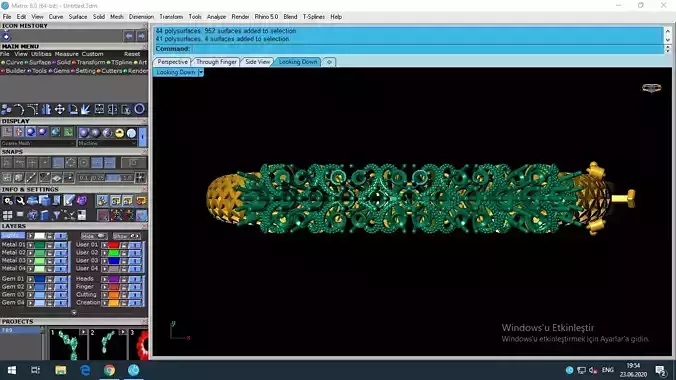676x380 pixels.
Task: Click the yellow gold material sphere icon
Action: (119, 133)
